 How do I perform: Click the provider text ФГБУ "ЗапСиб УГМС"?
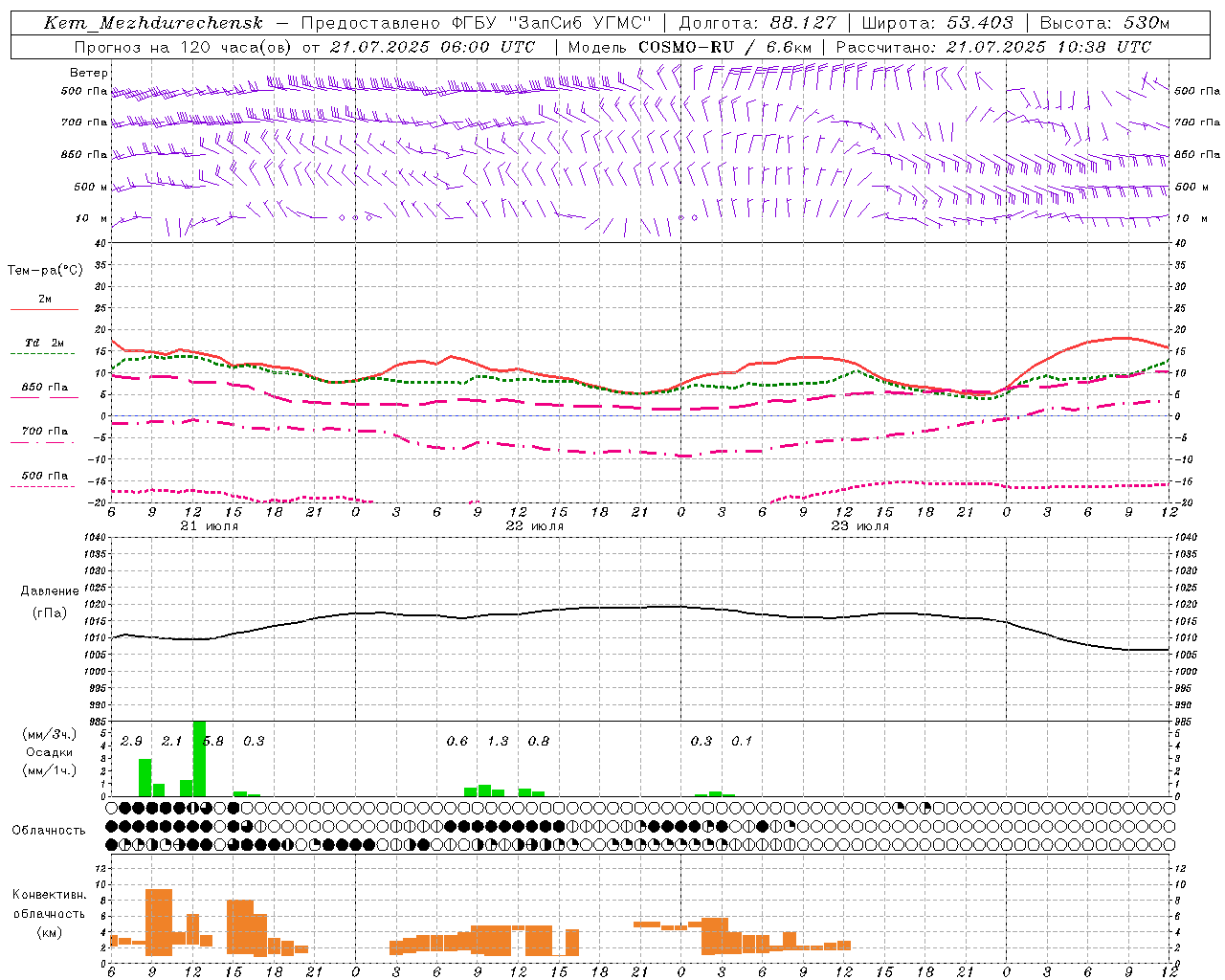coord(551,23)
